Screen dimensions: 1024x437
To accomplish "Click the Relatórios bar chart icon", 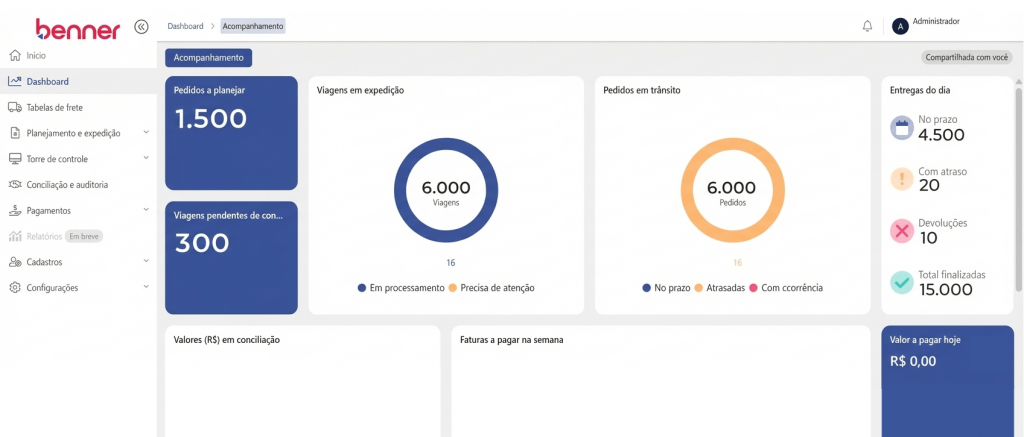I will [15, 236].
